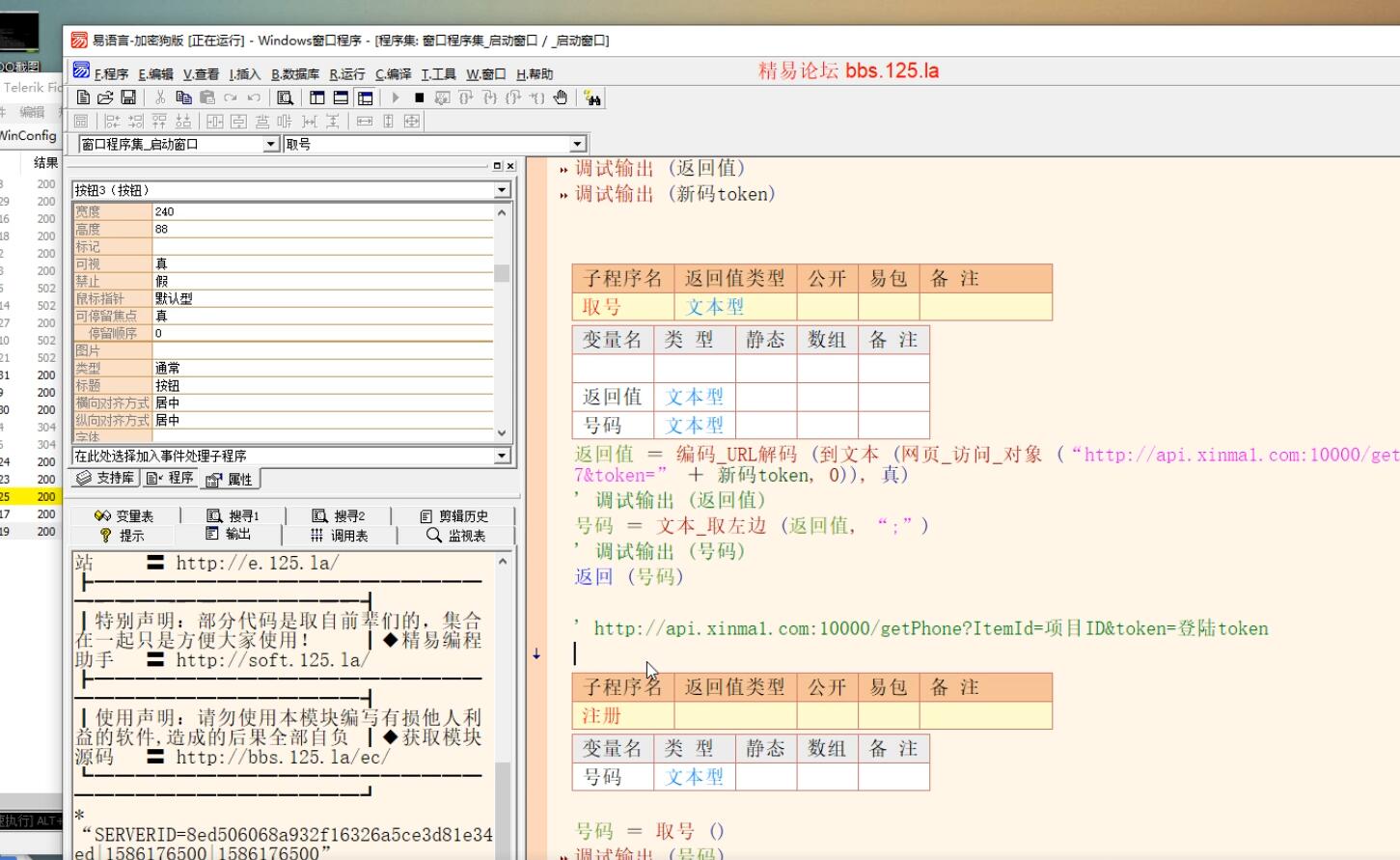Click the third window layout icon
This screenshot has width=1400, height=860.
365,97
